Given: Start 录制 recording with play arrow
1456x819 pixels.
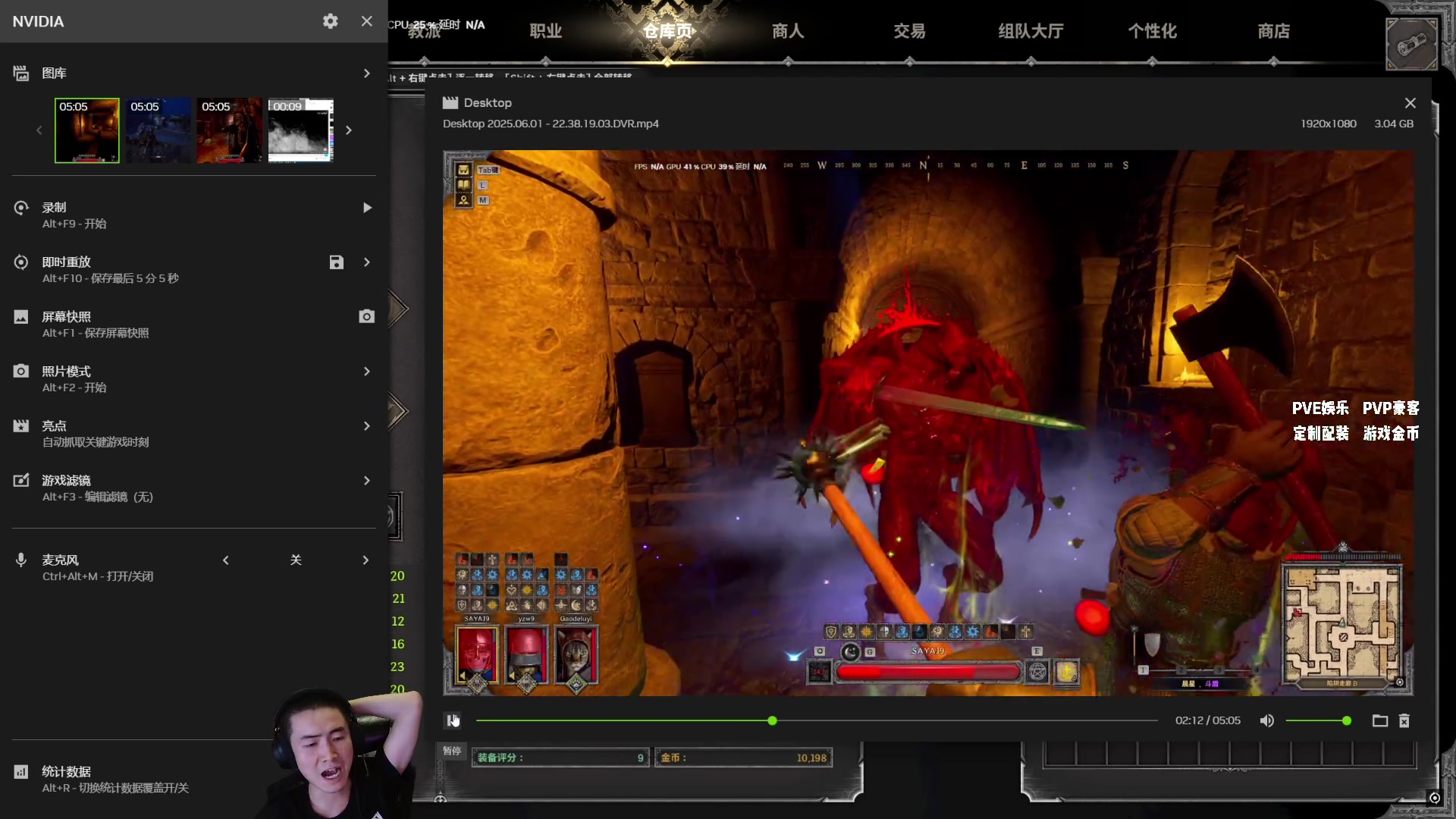Looking at the screenshot, I should pos(367,208).
